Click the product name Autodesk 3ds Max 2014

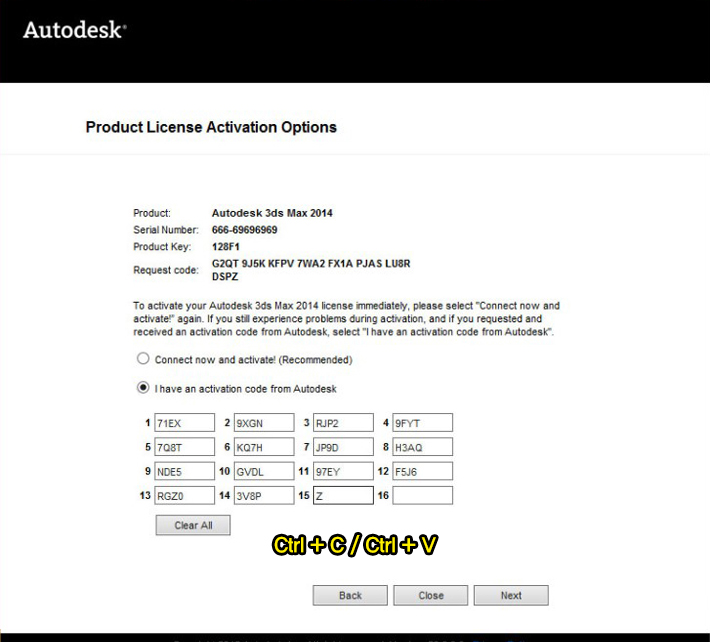(x=272, y=213)
